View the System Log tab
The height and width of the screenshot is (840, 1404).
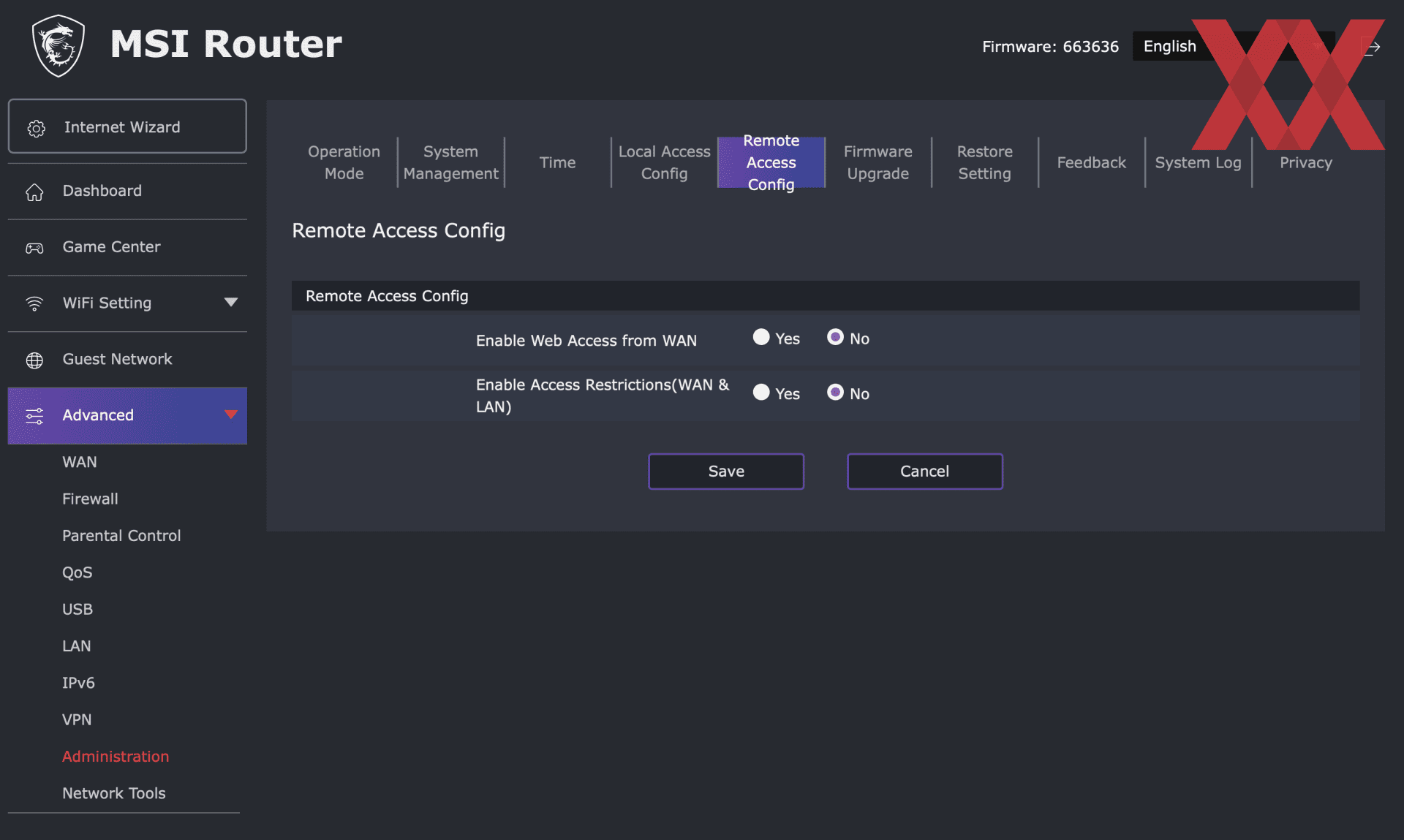(x=1198, y=162)
